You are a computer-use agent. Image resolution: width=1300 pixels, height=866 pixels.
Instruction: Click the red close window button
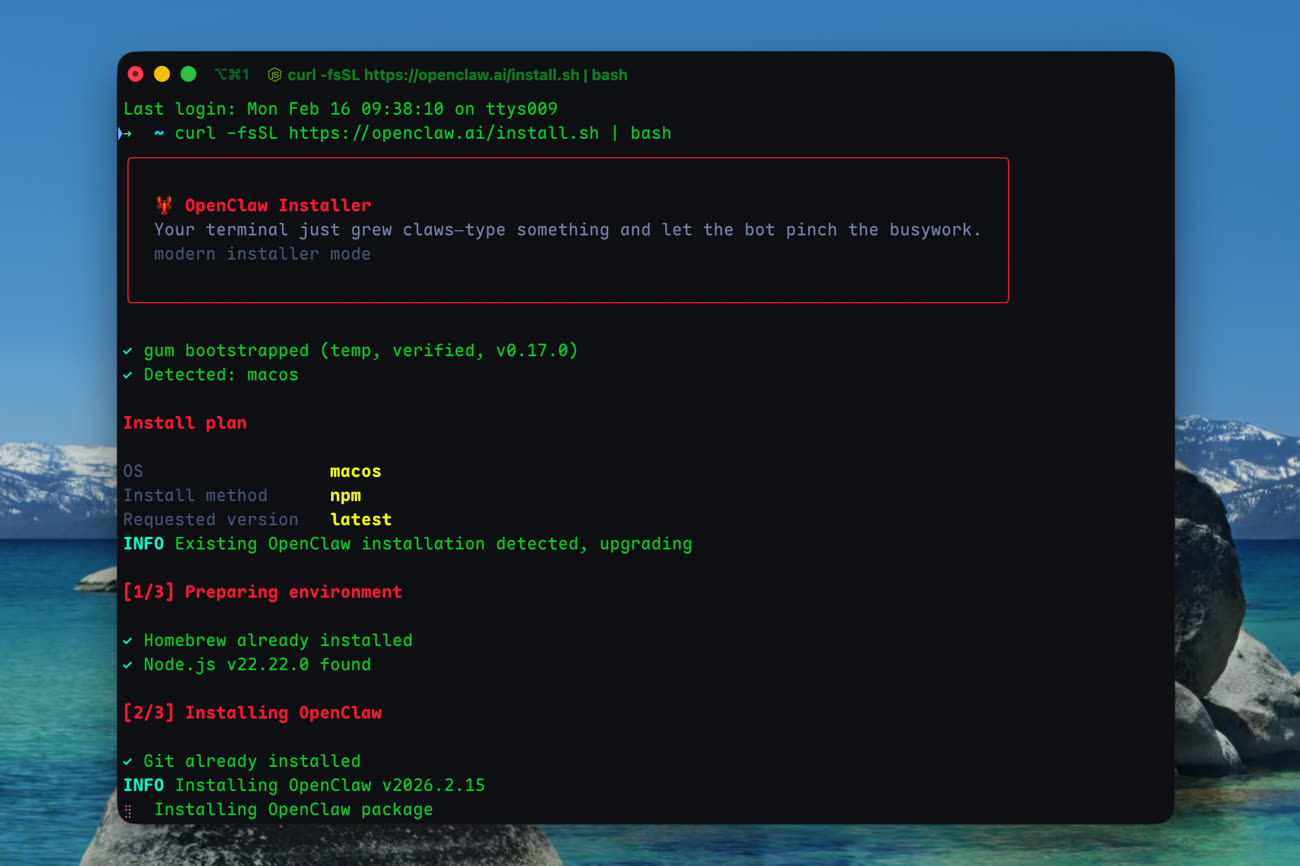(x=136, y=74)
